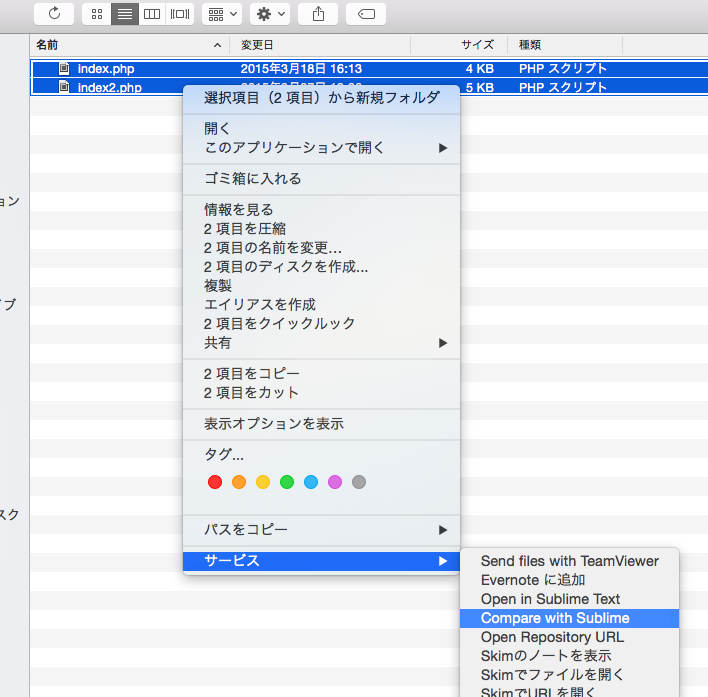Choose ゴミ箱に入れる in the context menu
The image size is (708, 697).
point(321,179)
